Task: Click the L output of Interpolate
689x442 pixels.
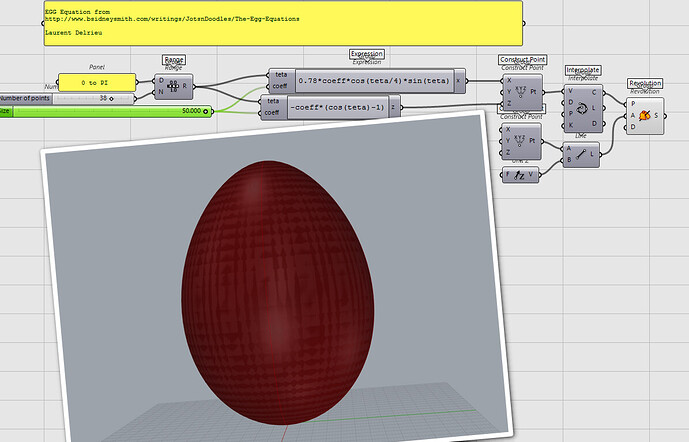Action: pyautogui.click(x=594, y=108)
